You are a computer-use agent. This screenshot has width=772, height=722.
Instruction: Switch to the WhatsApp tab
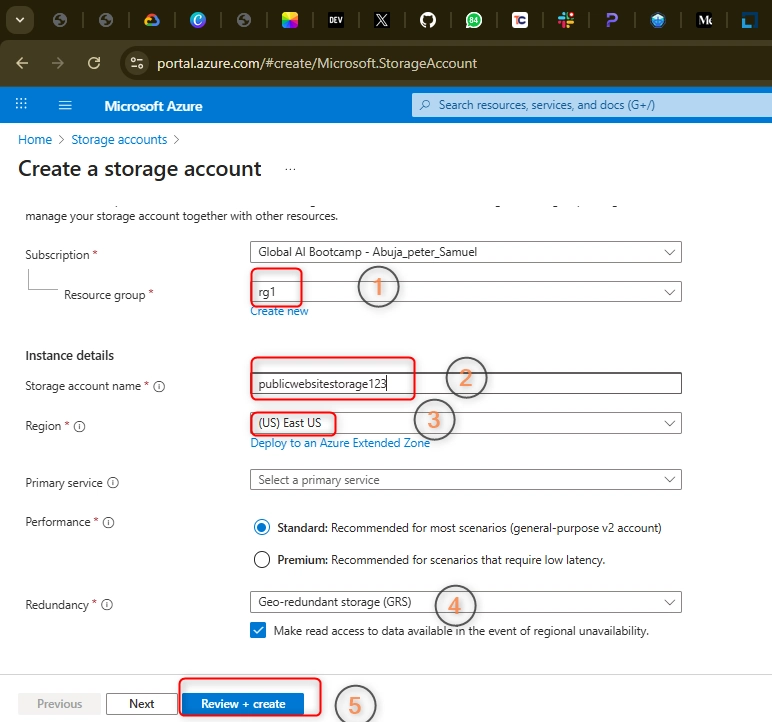click(x=474, y=20)
